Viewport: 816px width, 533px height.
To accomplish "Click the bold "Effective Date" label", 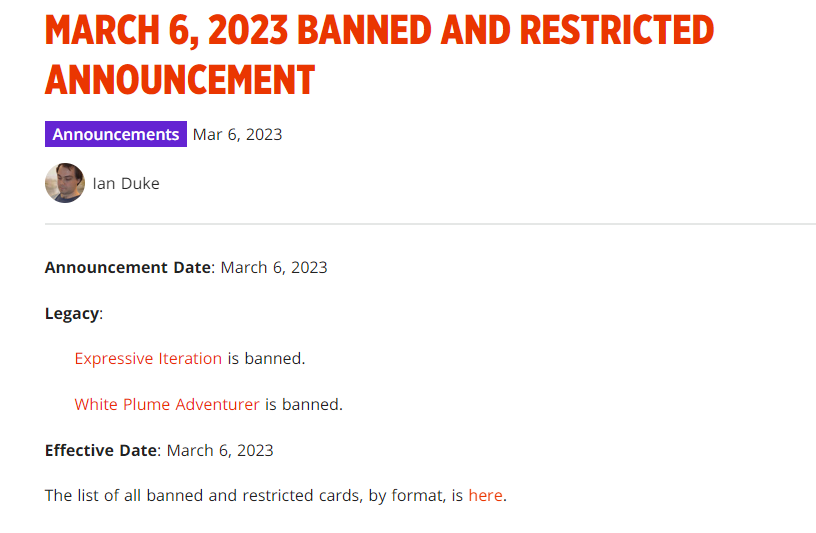I will coord(101,450).
